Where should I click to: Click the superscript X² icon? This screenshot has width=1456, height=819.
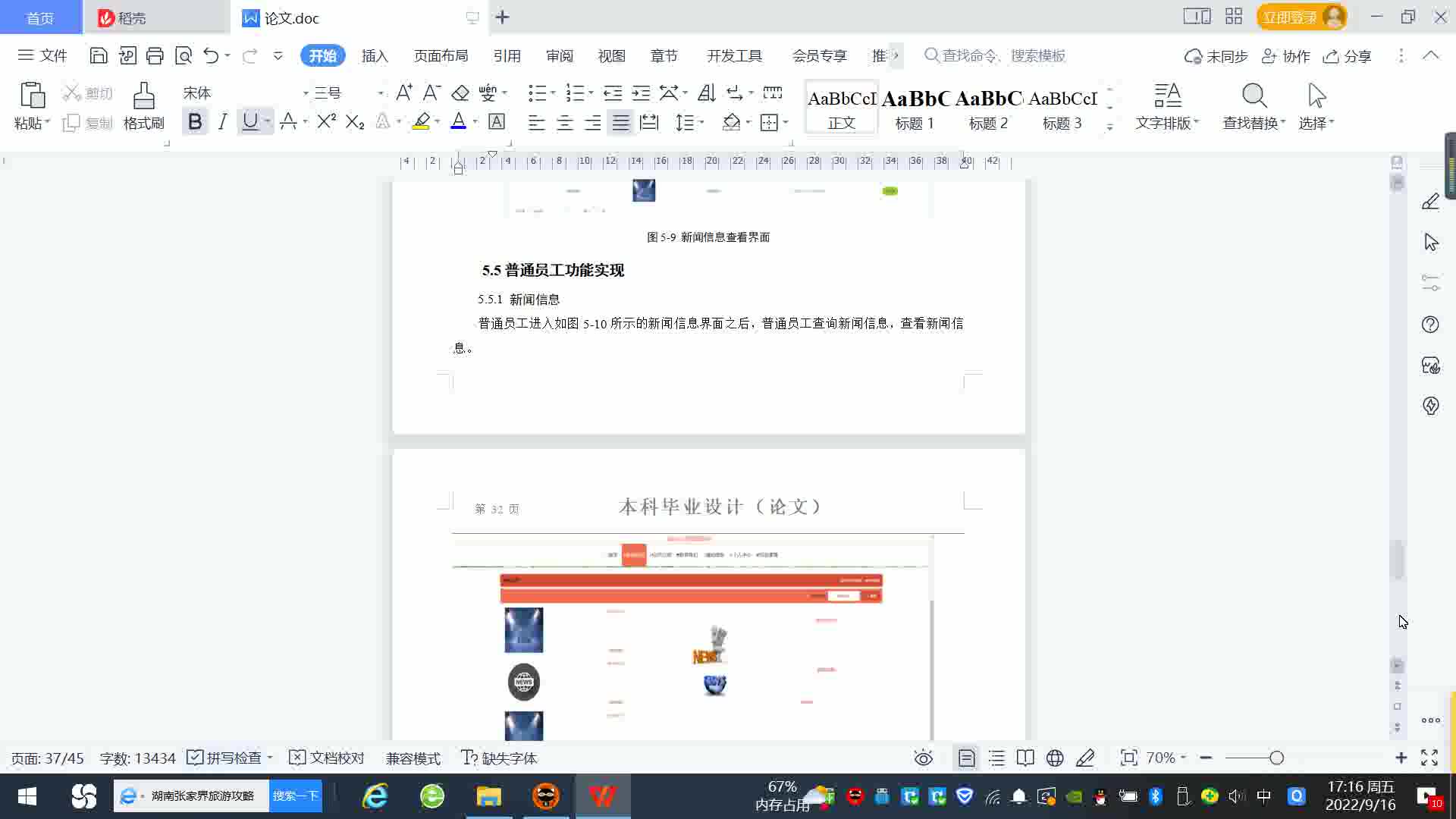tap(326, 121)
